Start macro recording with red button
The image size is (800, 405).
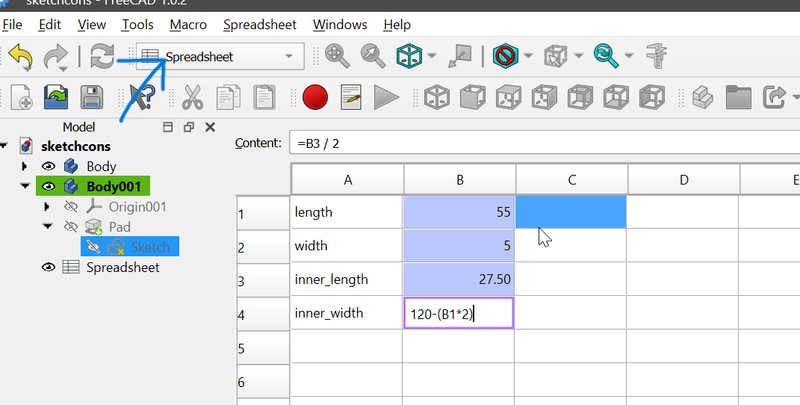pyautogui.click(x=315, y=97)
